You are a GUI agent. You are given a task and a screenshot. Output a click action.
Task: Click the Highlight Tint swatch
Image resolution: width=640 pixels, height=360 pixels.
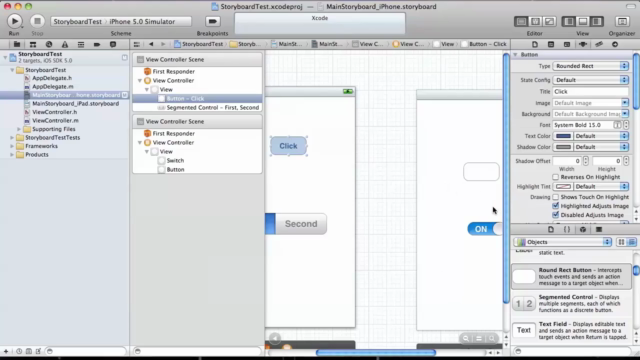tap(563, 187)
